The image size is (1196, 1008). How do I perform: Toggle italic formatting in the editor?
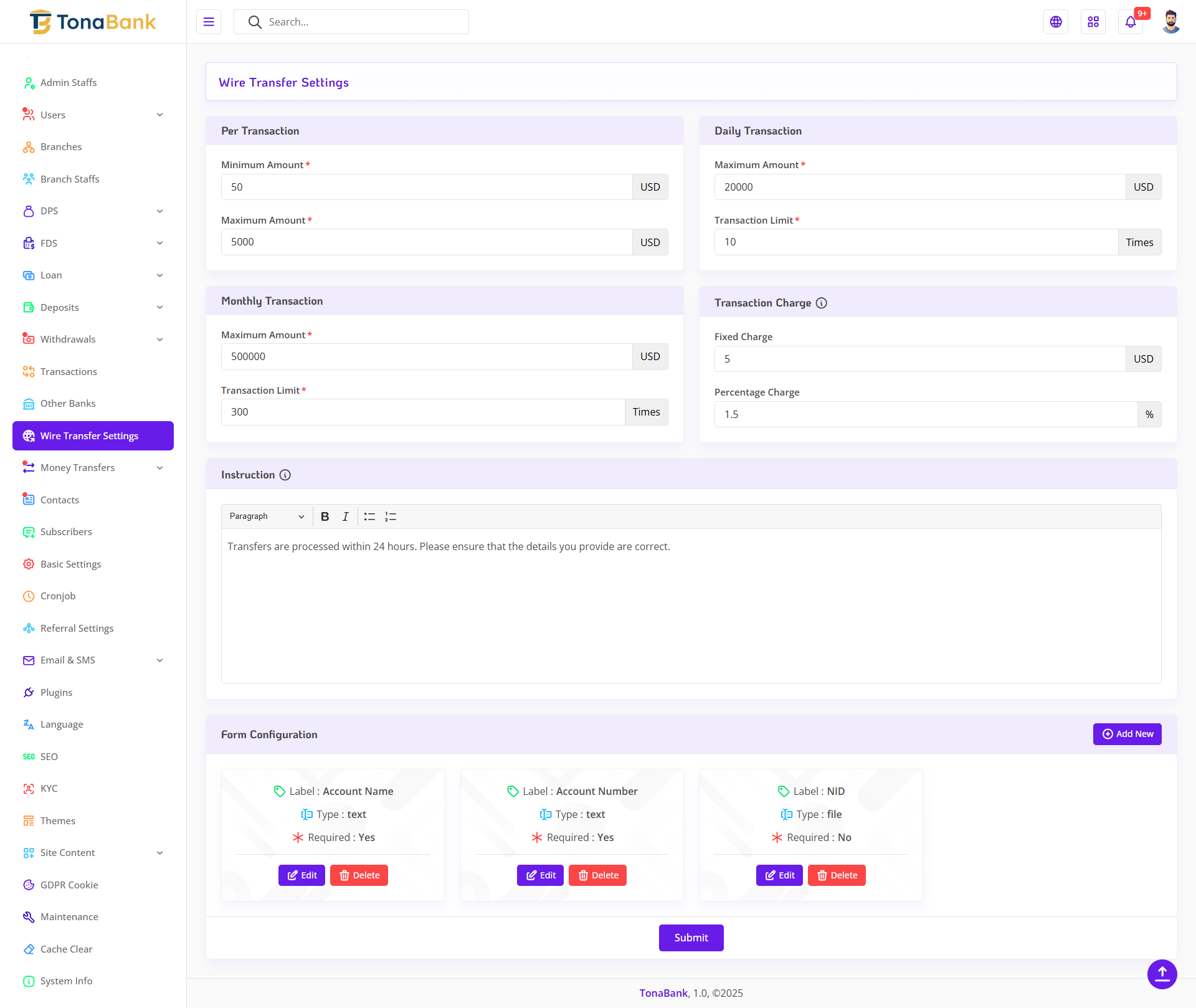pos(345,516)
